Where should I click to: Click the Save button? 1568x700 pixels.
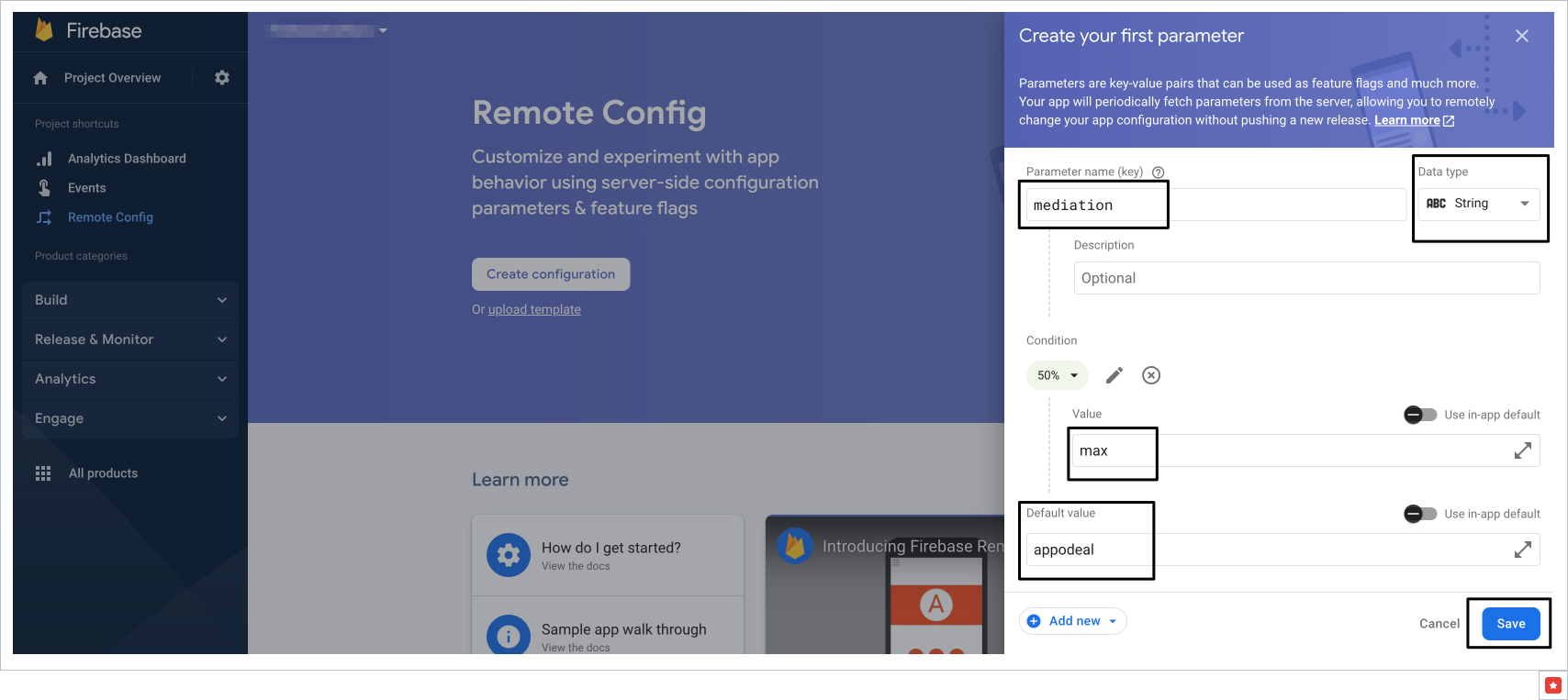[x=1510, y=624]
